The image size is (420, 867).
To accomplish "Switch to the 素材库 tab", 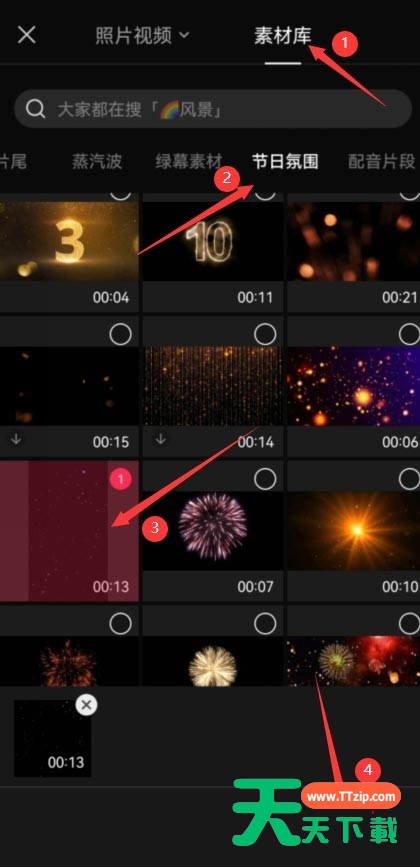I will 283,36.
